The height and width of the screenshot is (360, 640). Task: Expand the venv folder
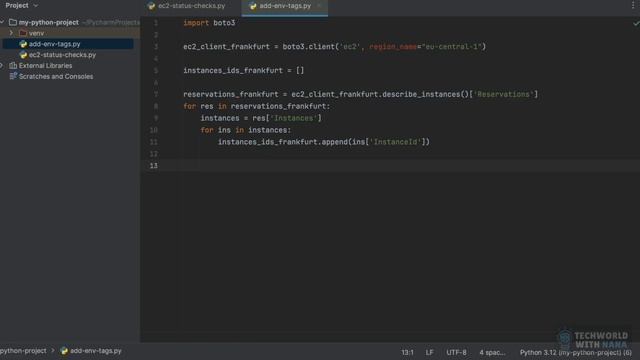(x=11, y=33)
